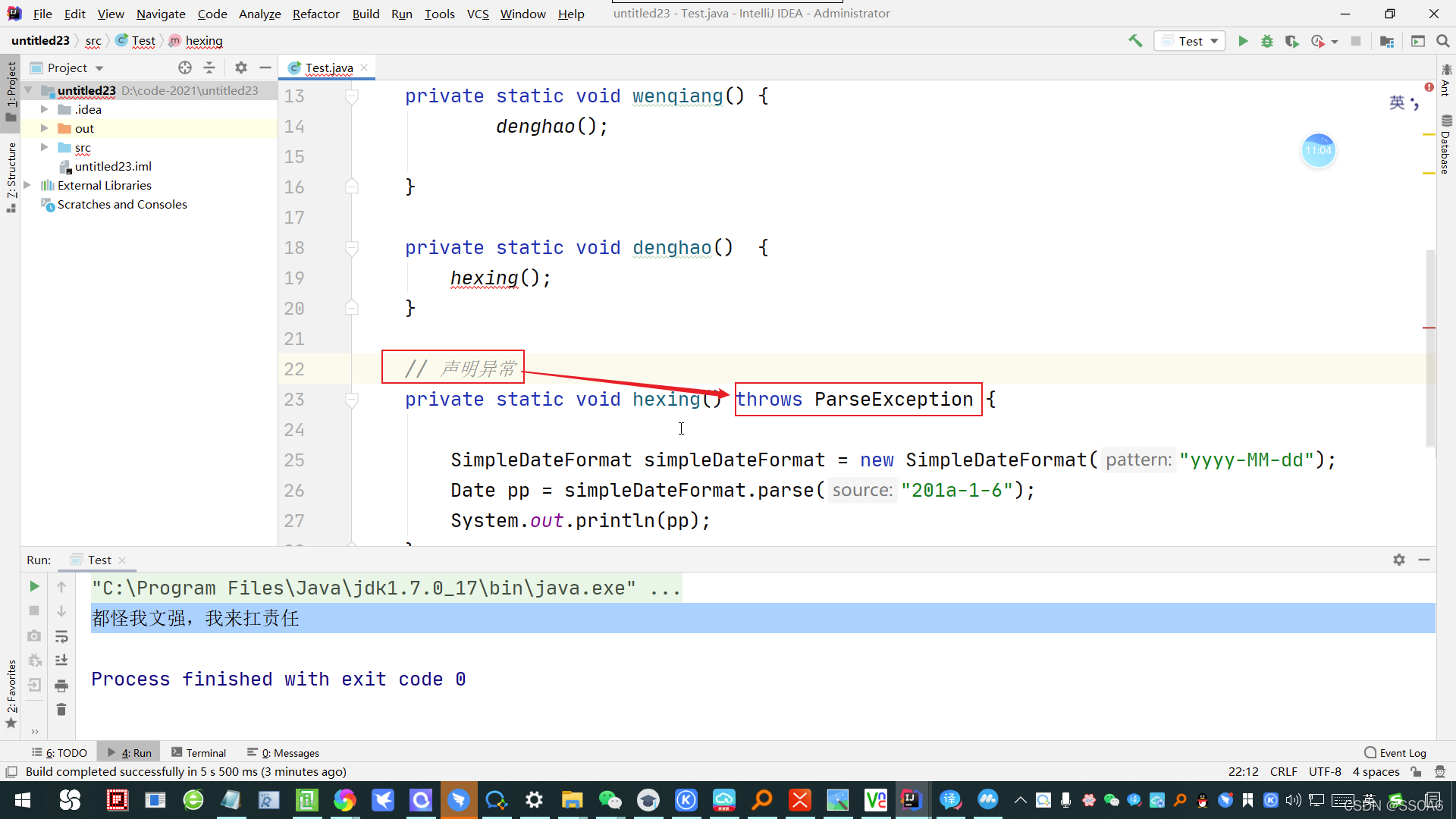1456x819 pixels.
Task: Close the Test run tab
Action: pos(122,560)
